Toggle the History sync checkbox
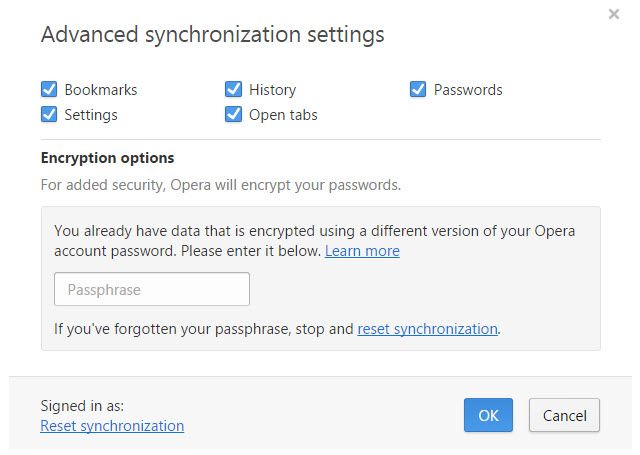The width and height of the screenshot is (640, 455). [x=233, y=90]
